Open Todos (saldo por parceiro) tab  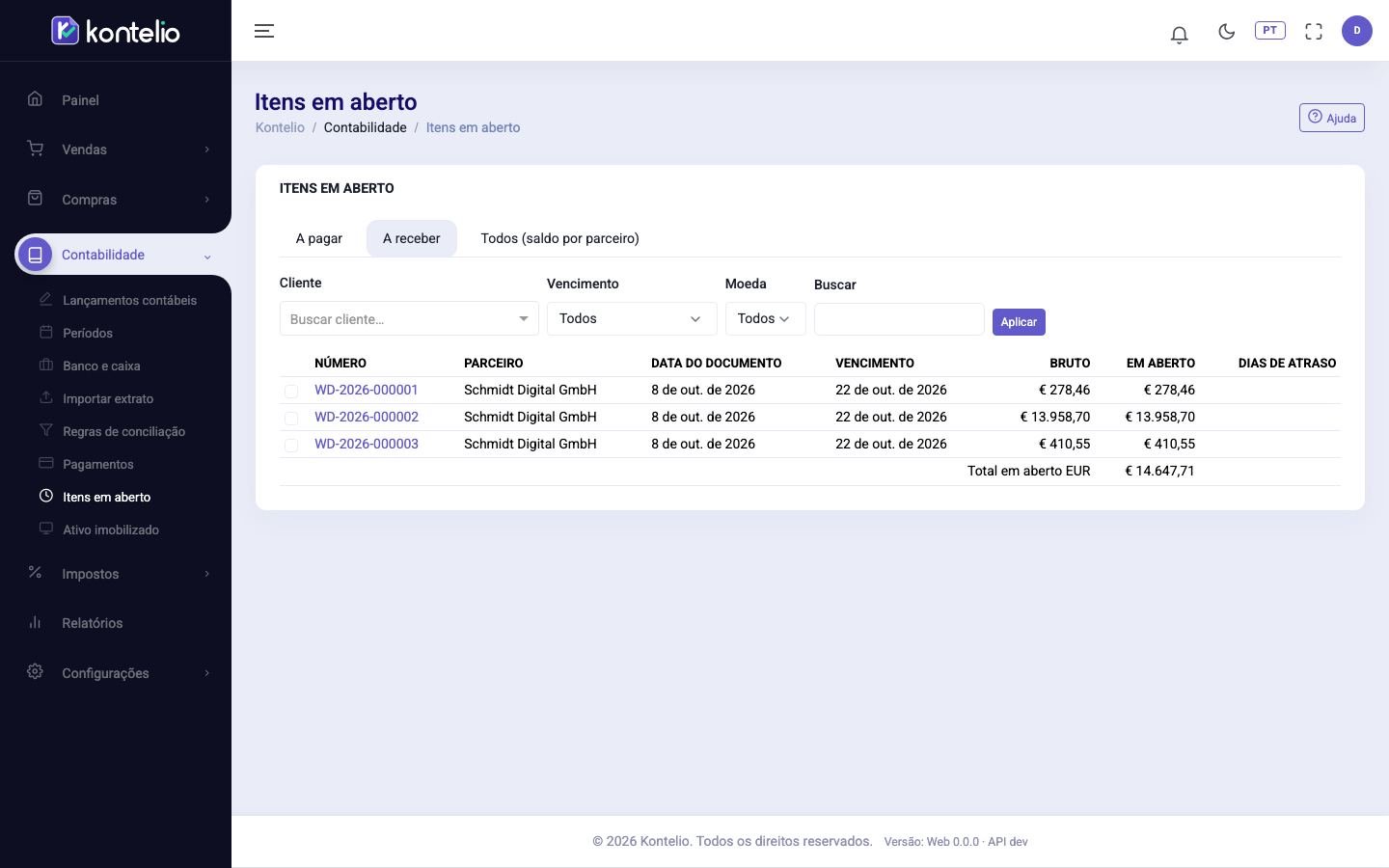click(x=560, y=238)
